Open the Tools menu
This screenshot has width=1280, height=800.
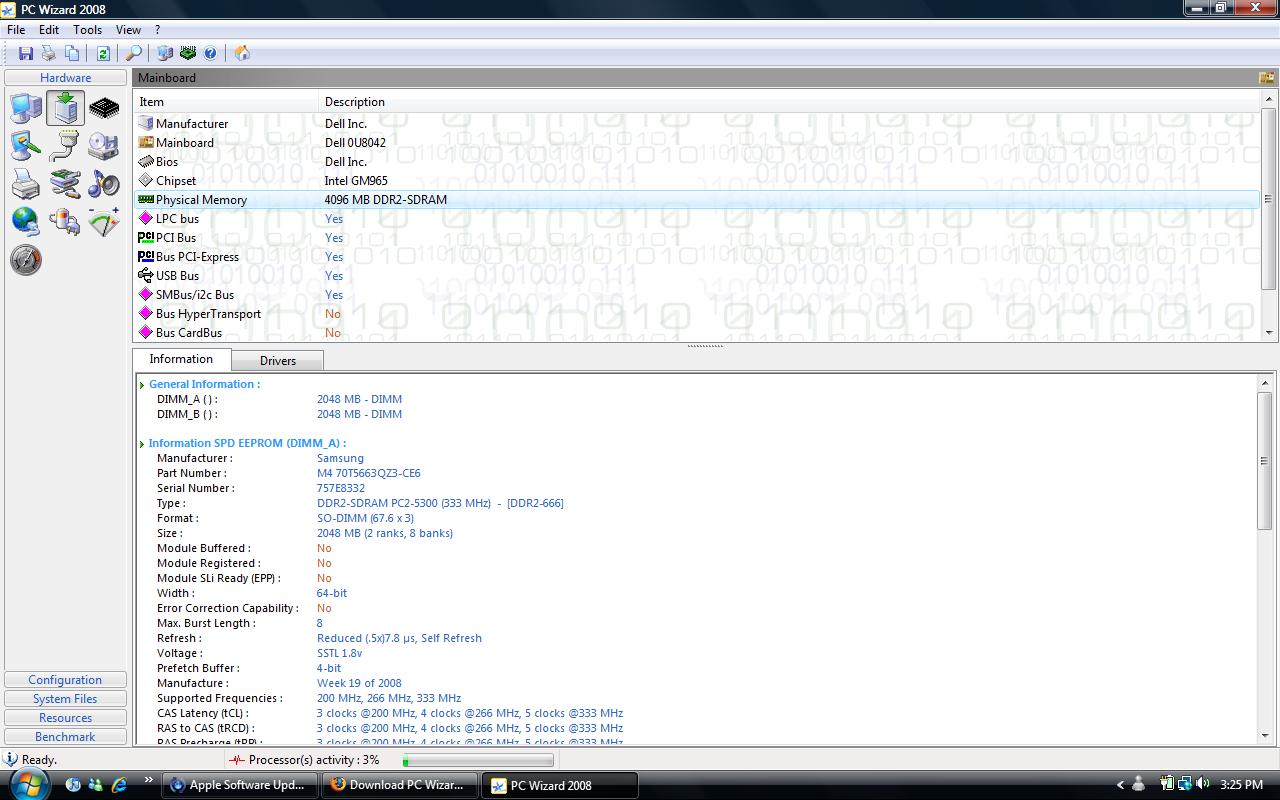pyautogui.click(x=87, y=30)
